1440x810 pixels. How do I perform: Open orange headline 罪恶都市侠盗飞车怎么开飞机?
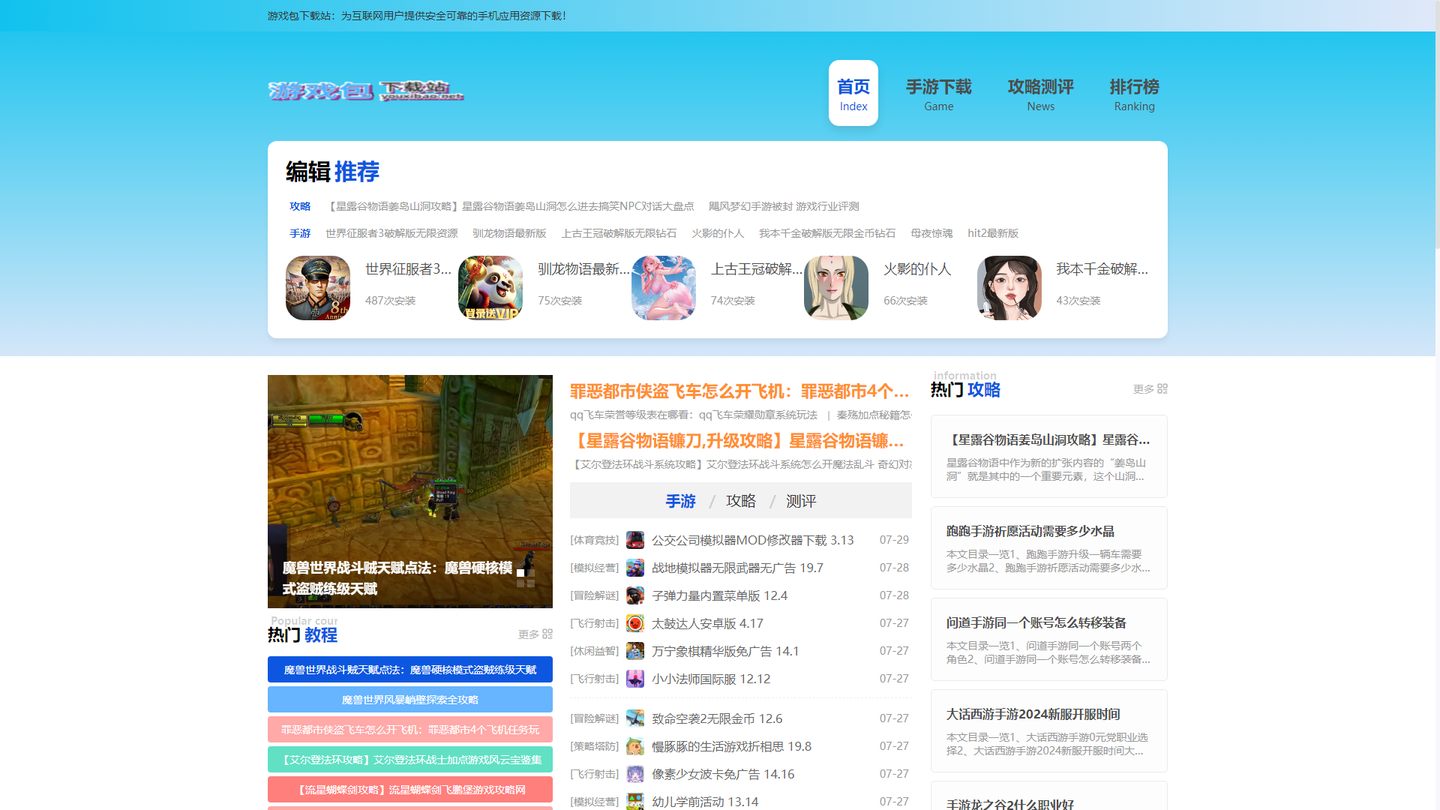(x=738, y=391)
